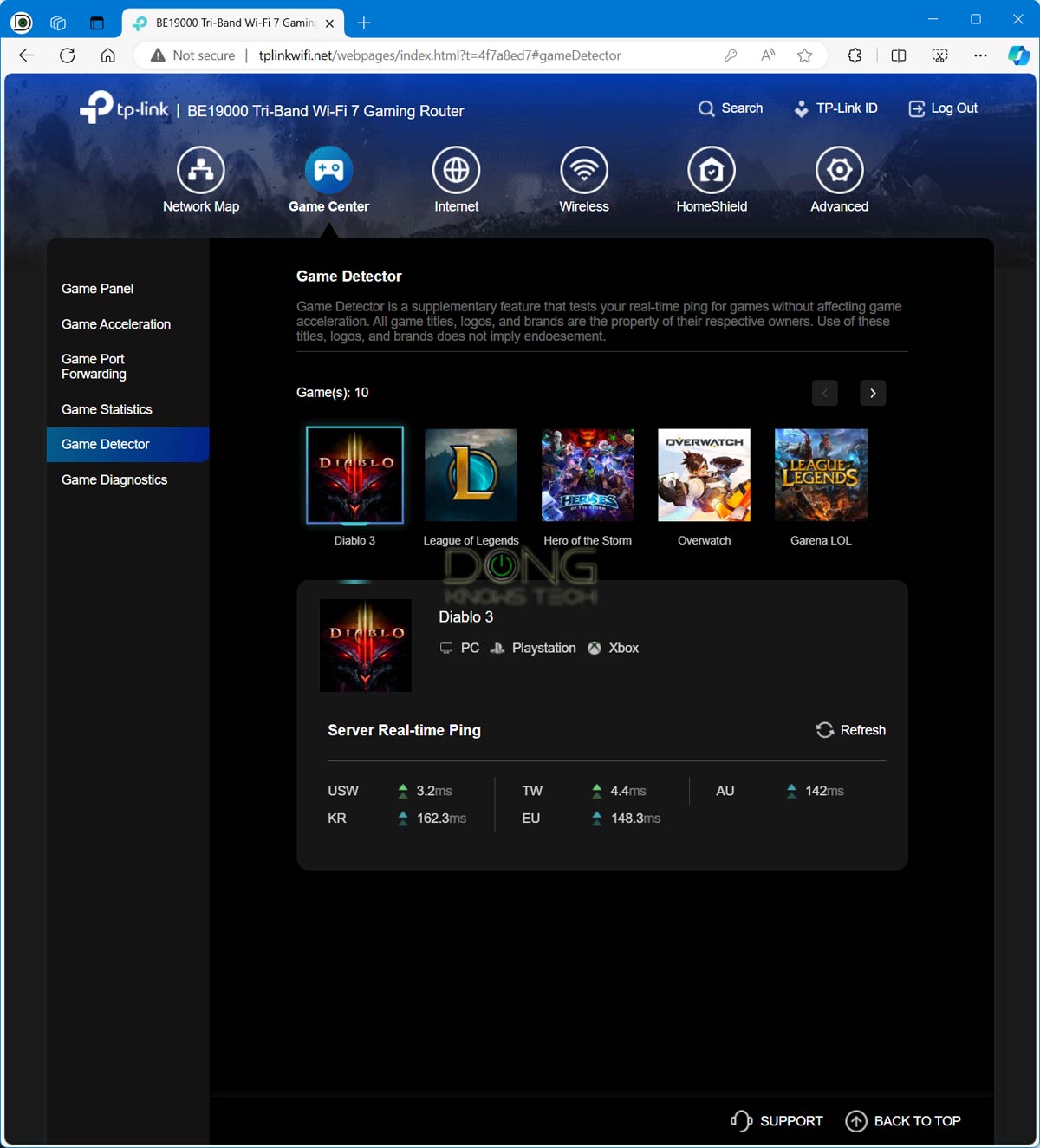Screen dimensions: 1040x1148
Task: Open the browser screenshot tool
Action: pyautogui.click(x=939, y=55)
